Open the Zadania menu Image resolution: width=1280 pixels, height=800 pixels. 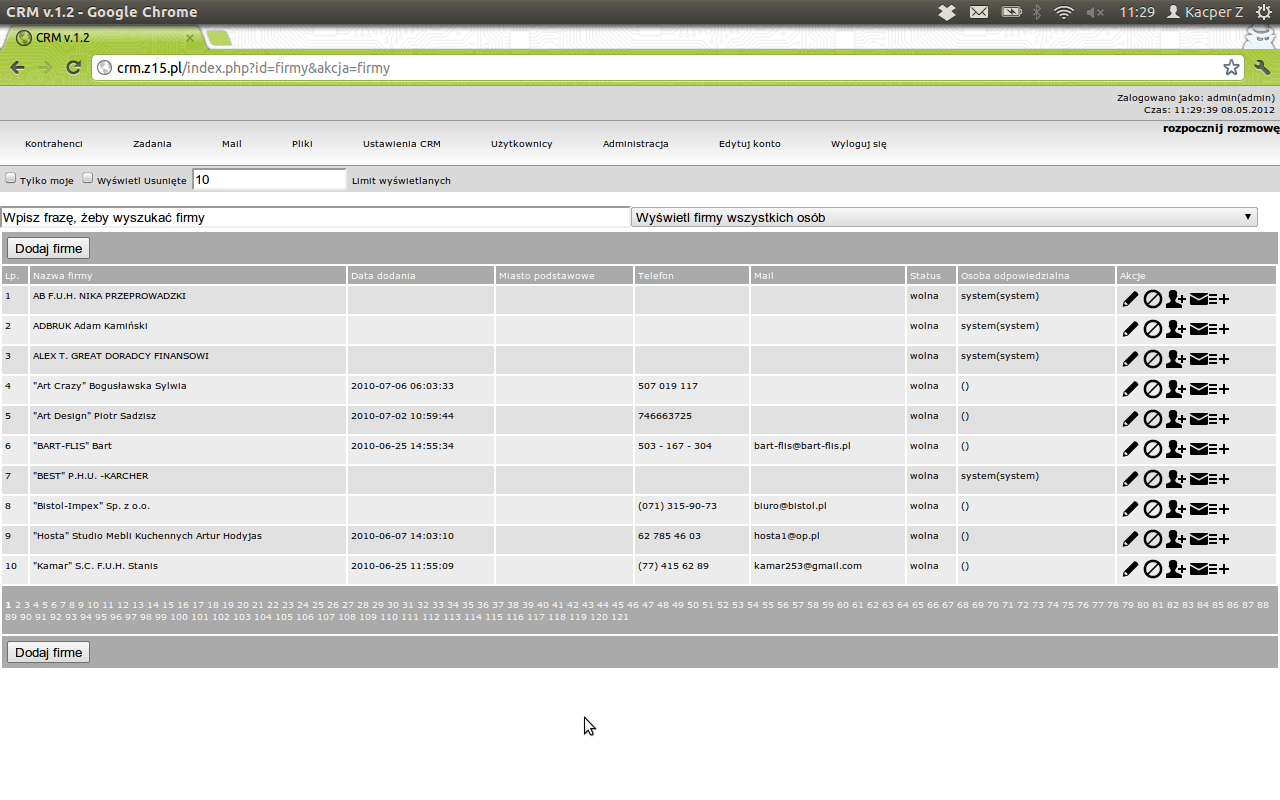tap(152, 144)
